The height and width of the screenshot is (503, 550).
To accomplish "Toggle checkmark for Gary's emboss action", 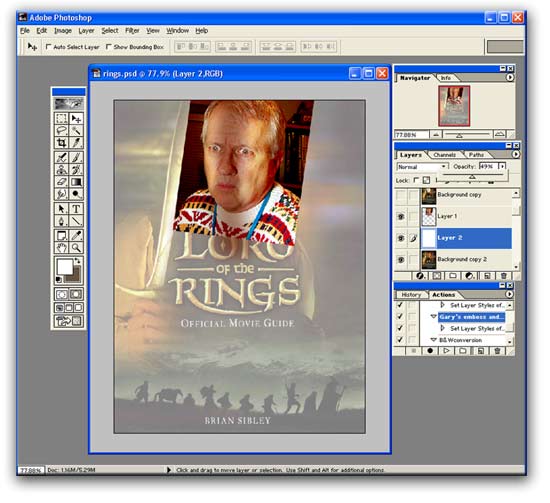I will click(400, 317).
